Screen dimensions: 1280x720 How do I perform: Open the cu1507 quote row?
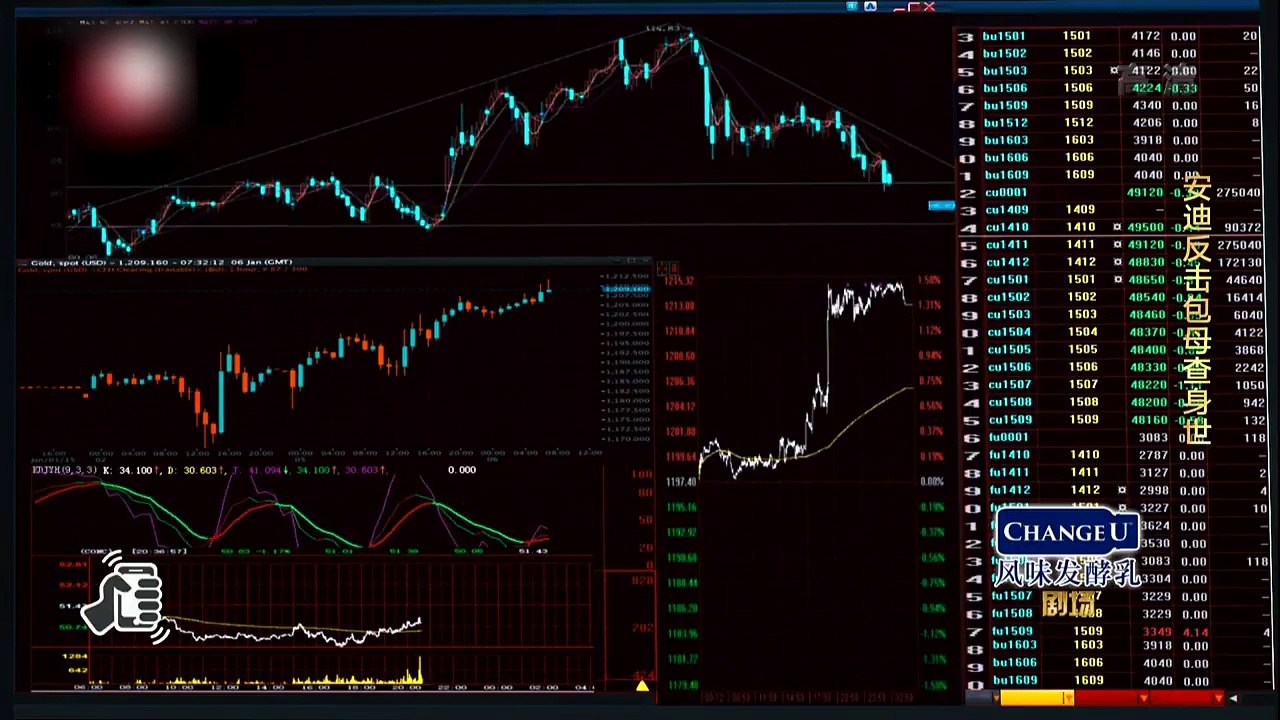pyautogui.click(x=1110, y=385)
